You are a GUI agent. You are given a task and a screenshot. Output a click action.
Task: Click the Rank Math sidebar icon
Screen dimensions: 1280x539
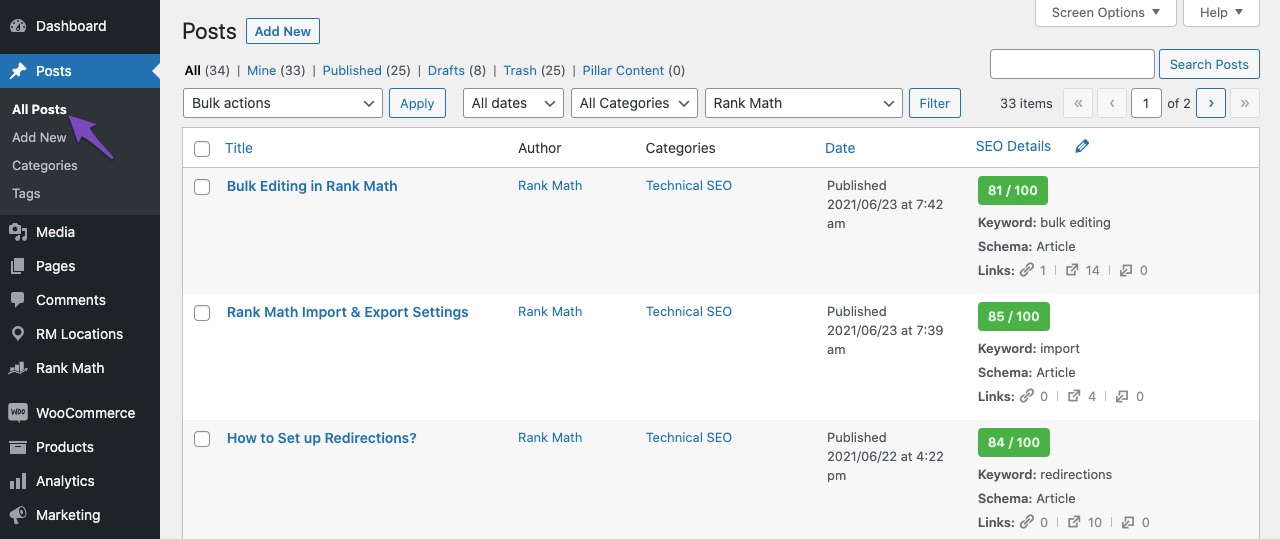pyautogui.click(x=18, y=368)
